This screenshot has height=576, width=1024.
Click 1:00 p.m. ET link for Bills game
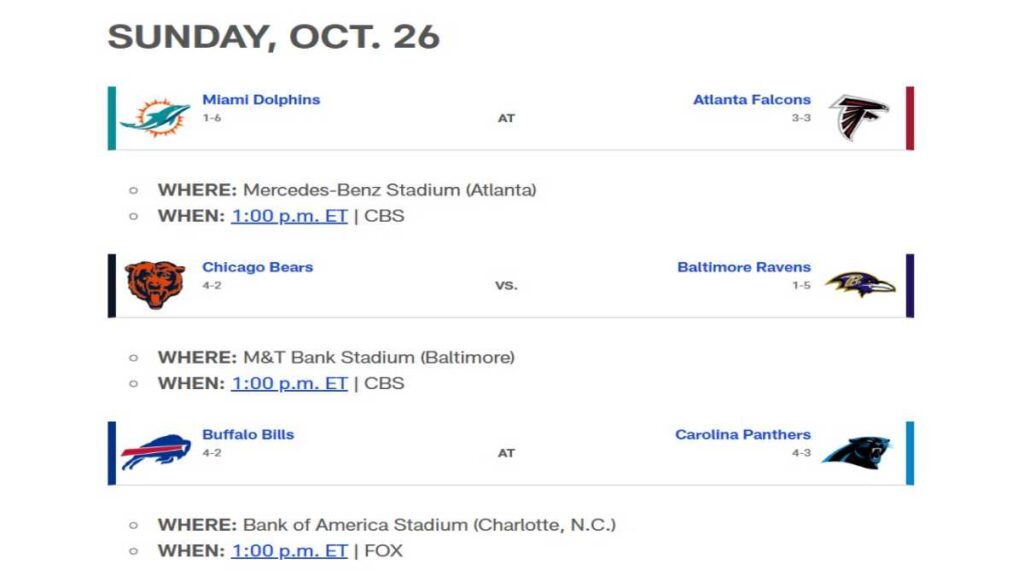289,550
